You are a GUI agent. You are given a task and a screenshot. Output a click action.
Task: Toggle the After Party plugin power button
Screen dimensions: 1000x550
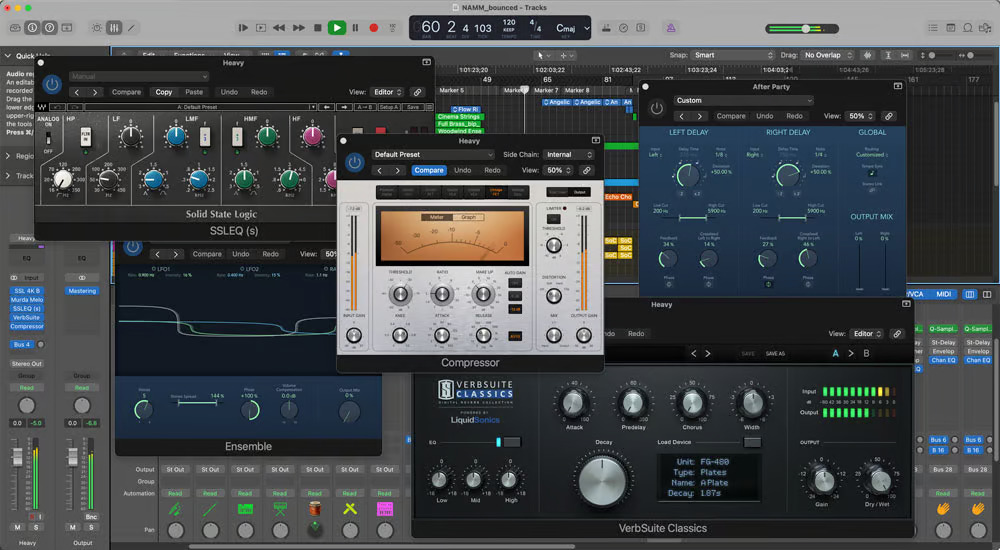[x=657, y=109]
